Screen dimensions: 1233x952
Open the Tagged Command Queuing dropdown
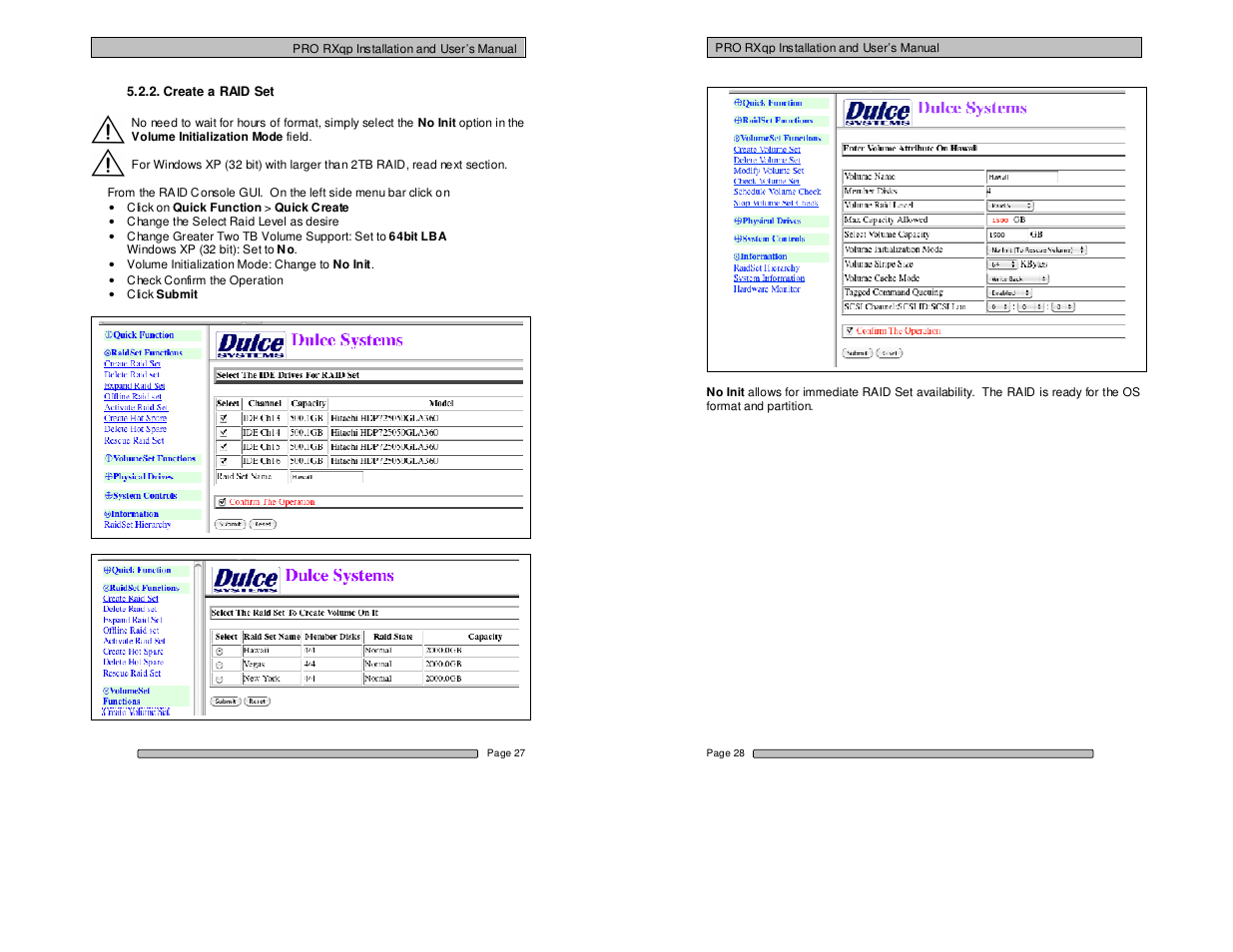coord(1009,293)
